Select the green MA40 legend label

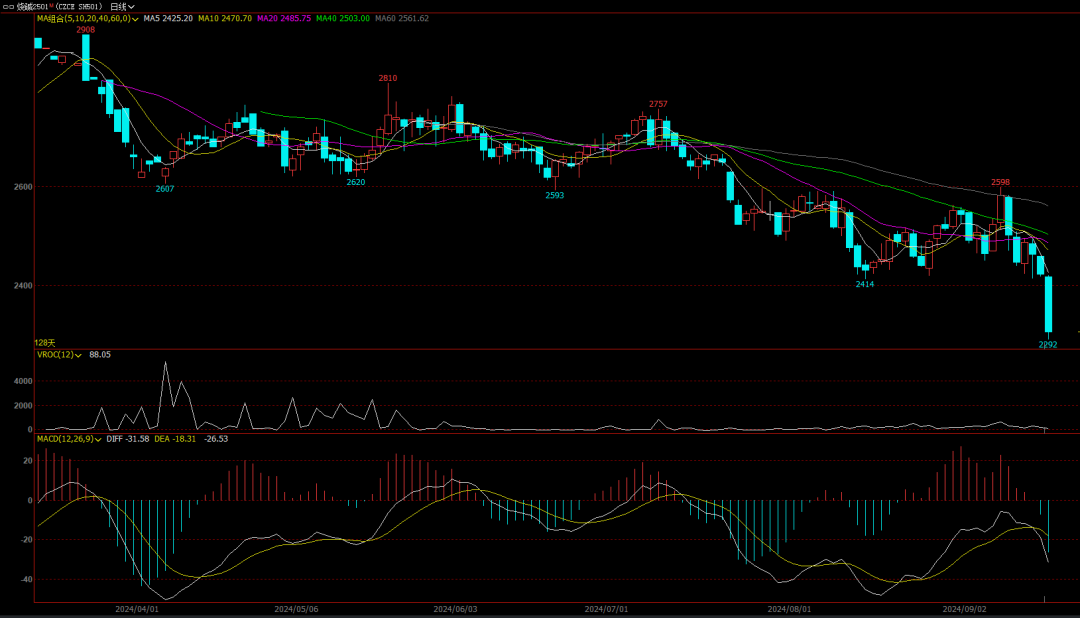point(343,19)
